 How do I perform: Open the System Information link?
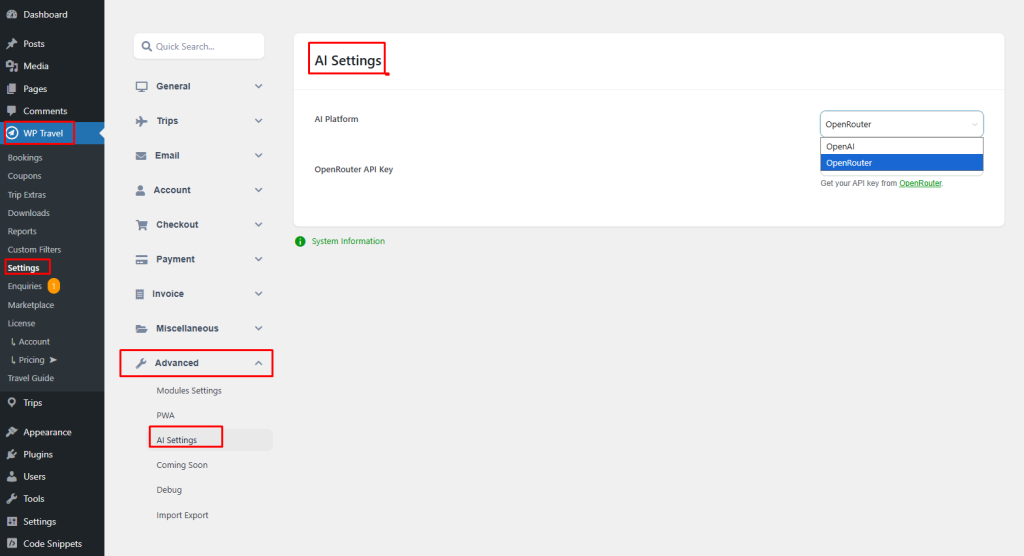coord(348,242)
